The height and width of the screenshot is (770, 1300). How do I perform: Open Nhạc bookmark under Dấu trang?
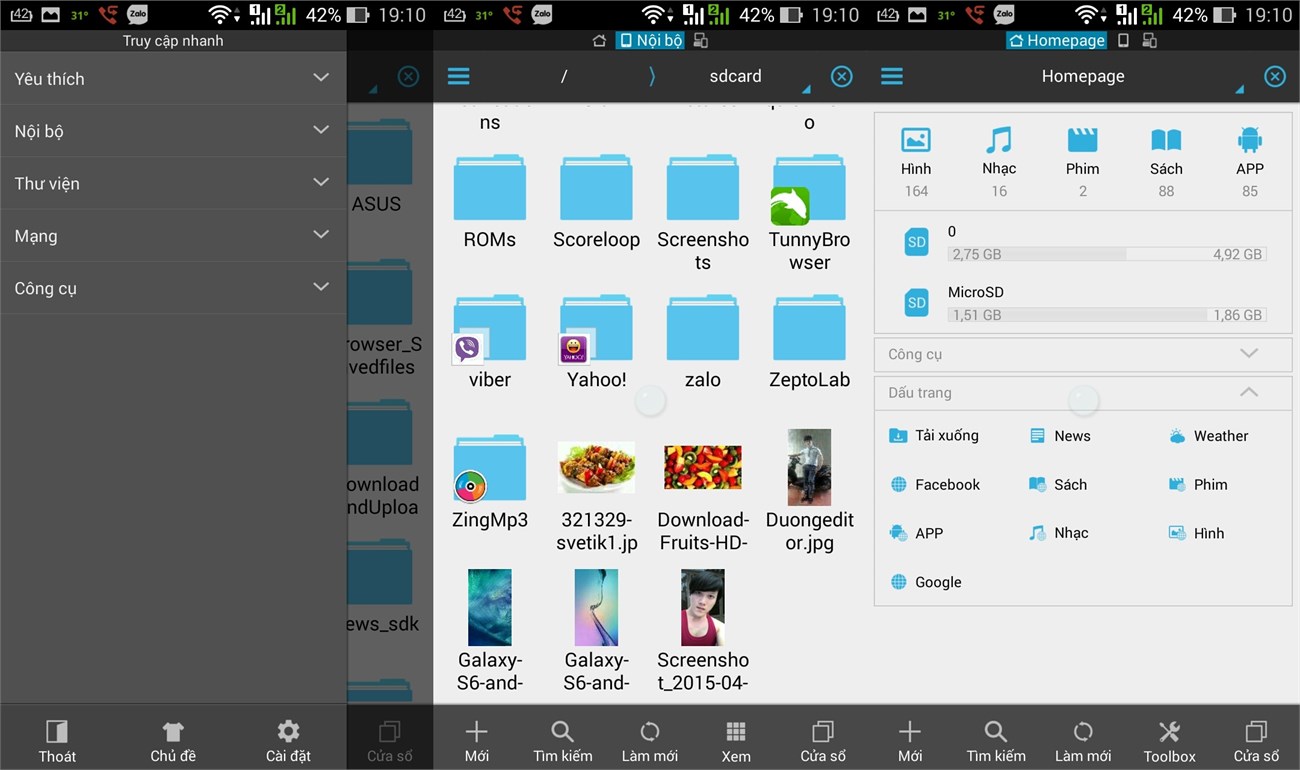[1059, 533]
